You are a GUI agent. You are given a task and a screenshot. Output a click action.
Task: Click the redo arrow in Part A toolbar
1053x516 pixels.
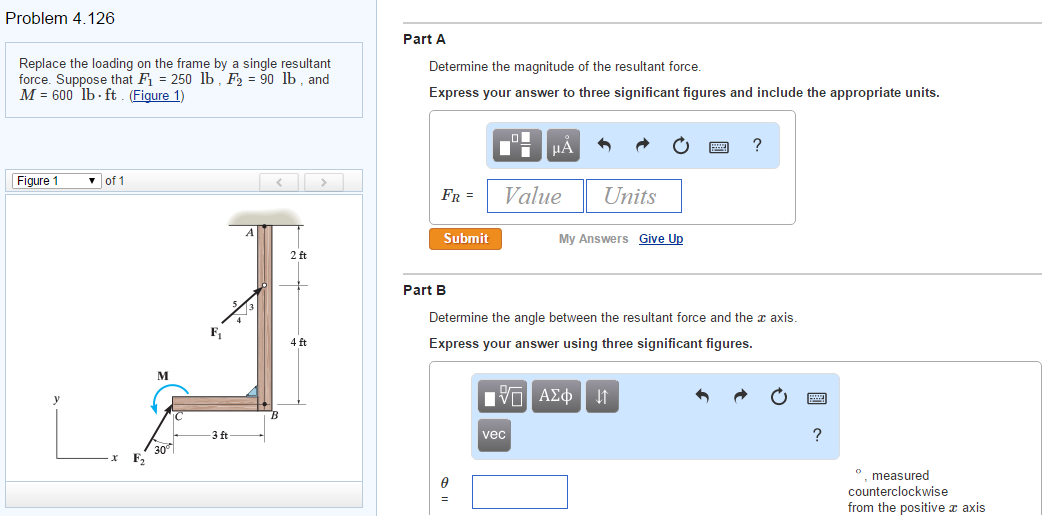coord(643,145)
